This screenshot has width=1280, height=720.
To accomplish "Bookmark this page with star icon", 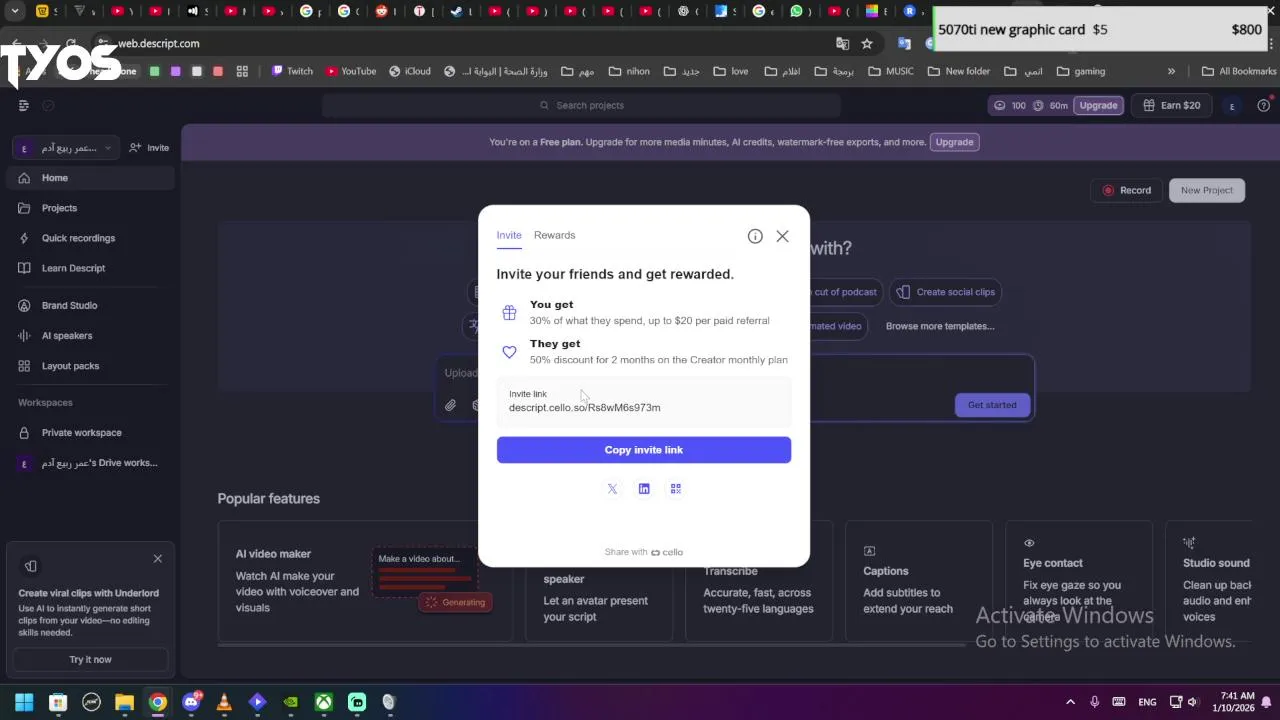I will point(867,44).
